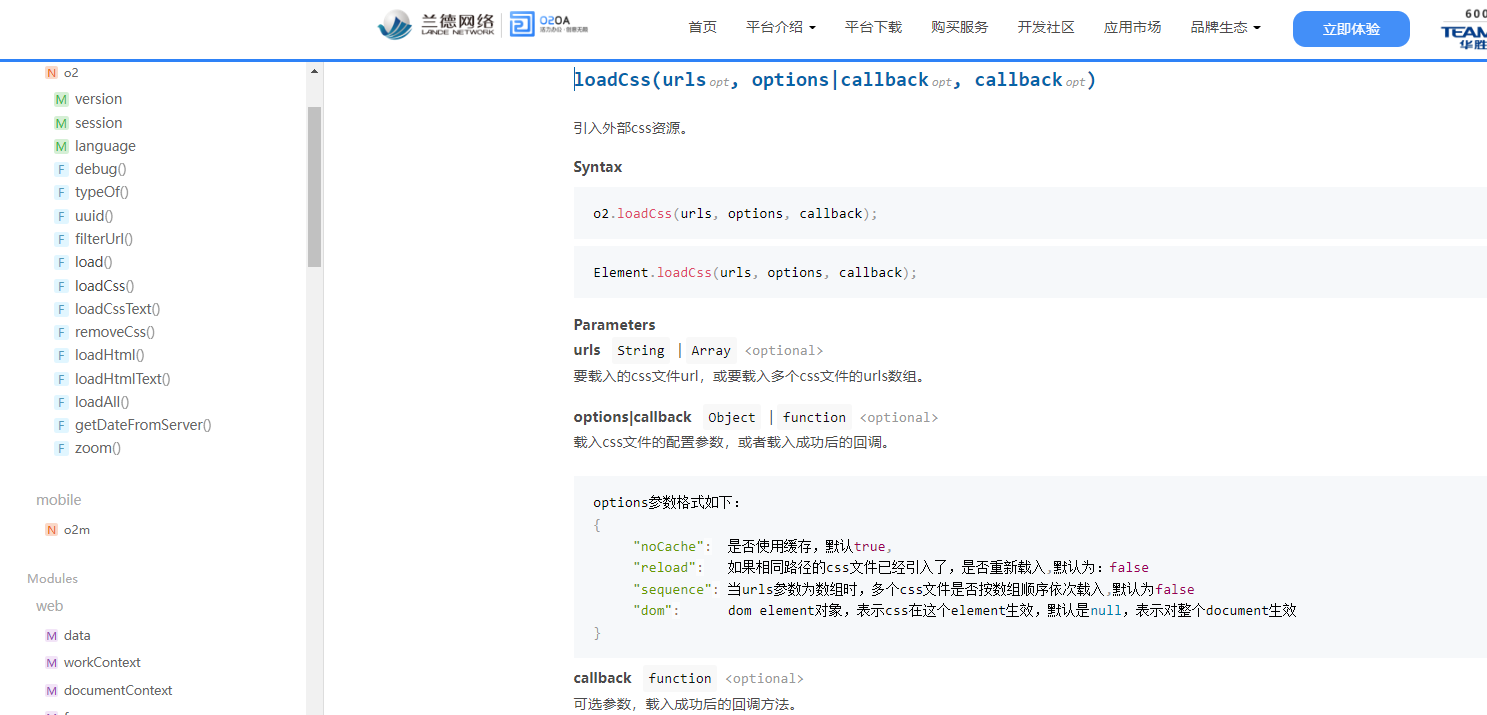Click the F badge beside zoom()
The height and width of the screenshot is (715, 1487).
[x=61, y=448]
